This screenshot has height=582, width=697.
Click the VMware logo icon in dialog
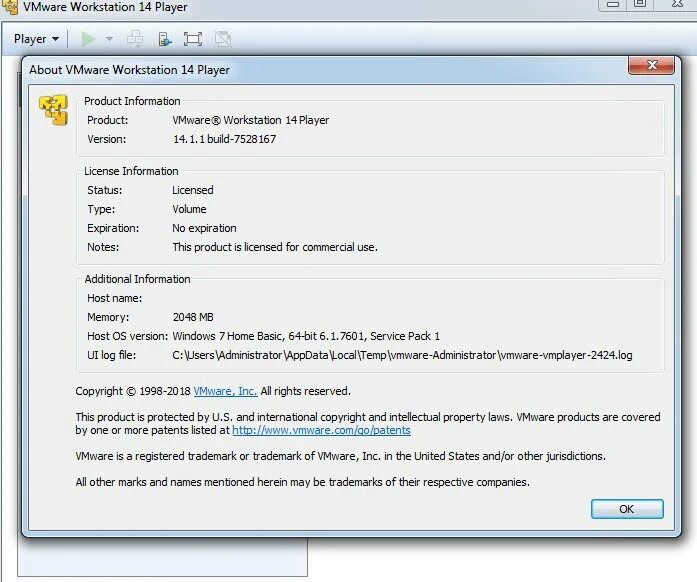[x=53, y=109]
